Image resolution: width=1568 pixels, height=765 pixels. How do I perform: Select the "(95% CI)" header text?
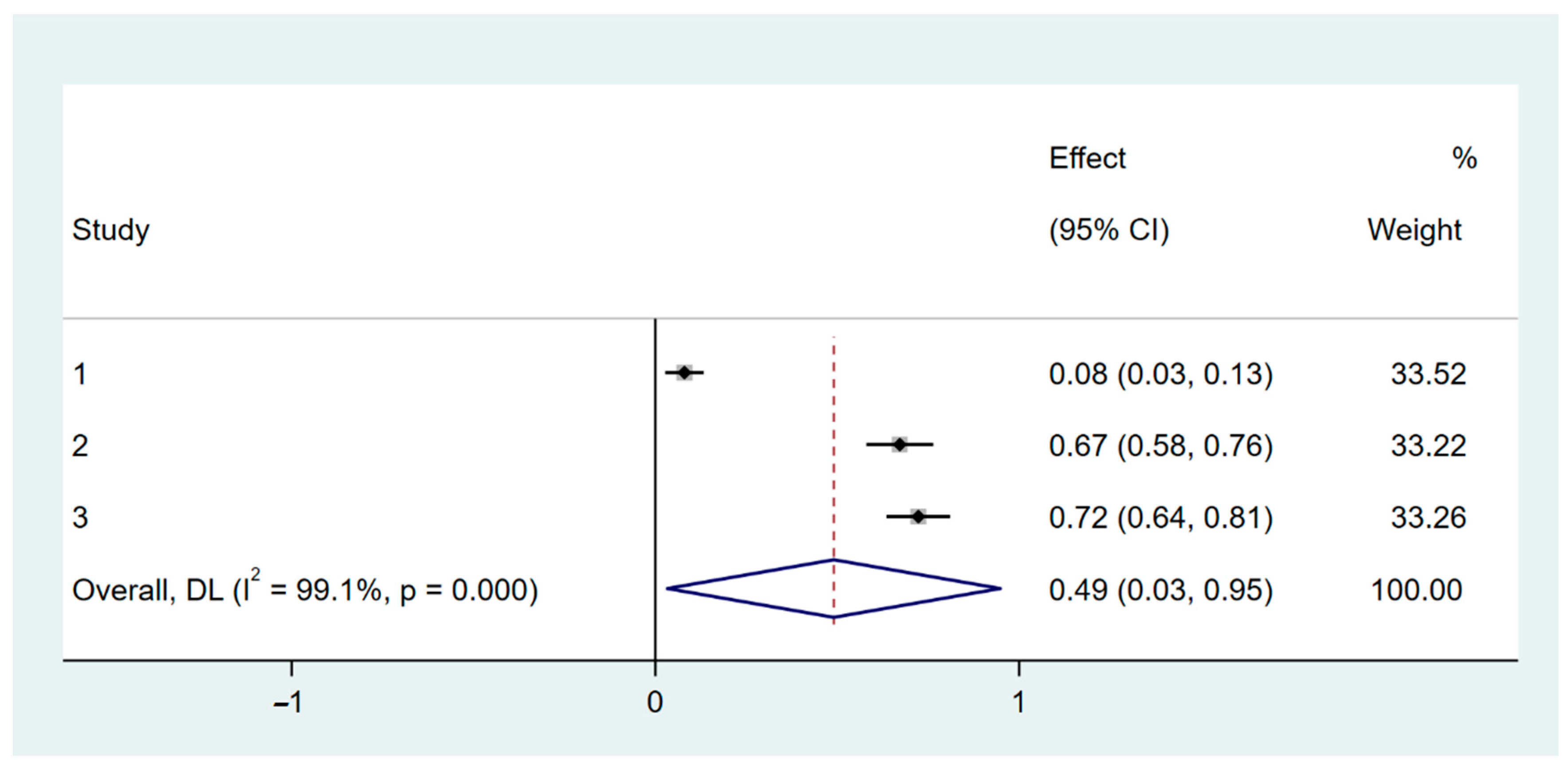(x=1108, y=230)
